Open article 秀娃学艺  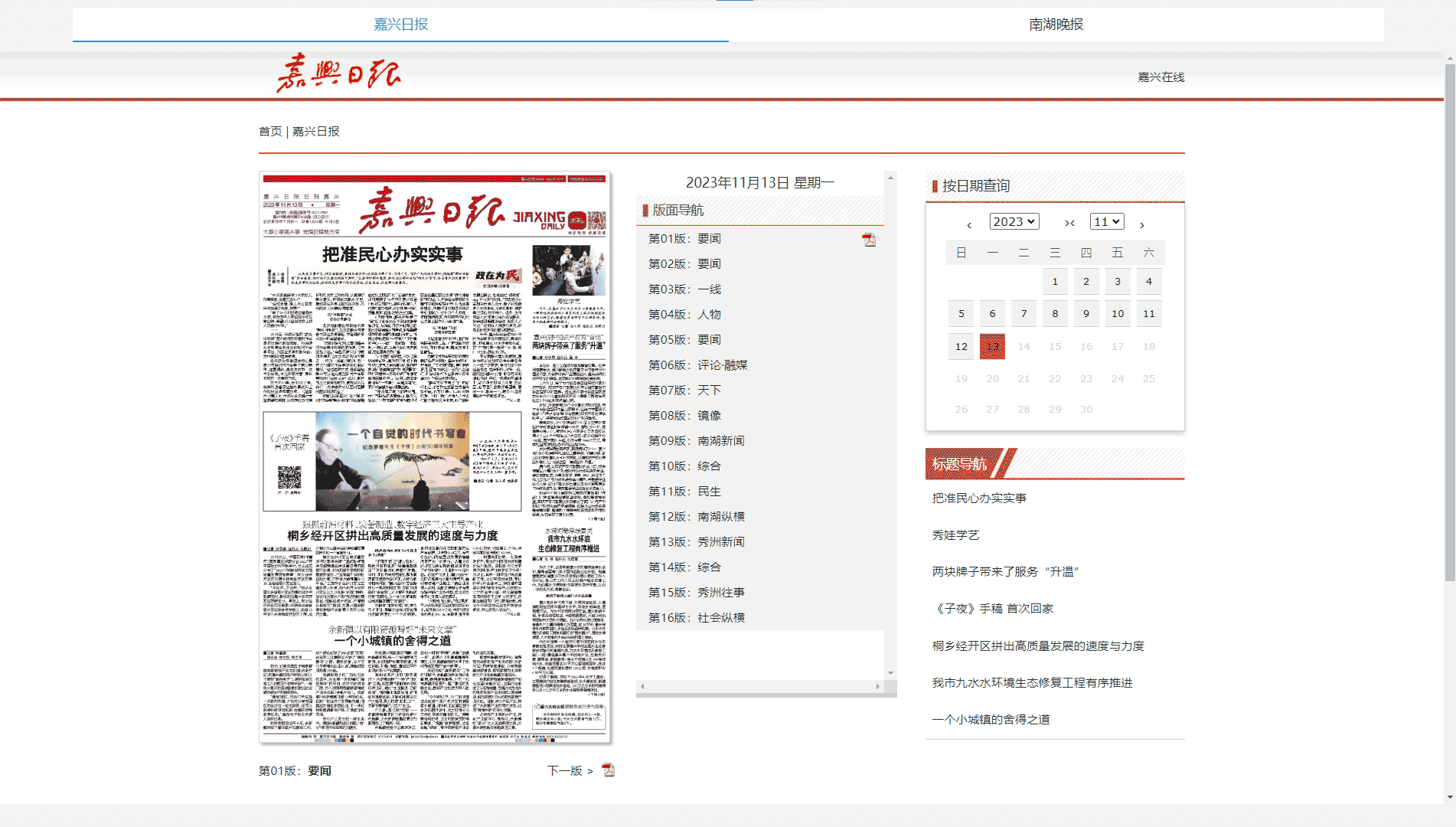point(955,534)
